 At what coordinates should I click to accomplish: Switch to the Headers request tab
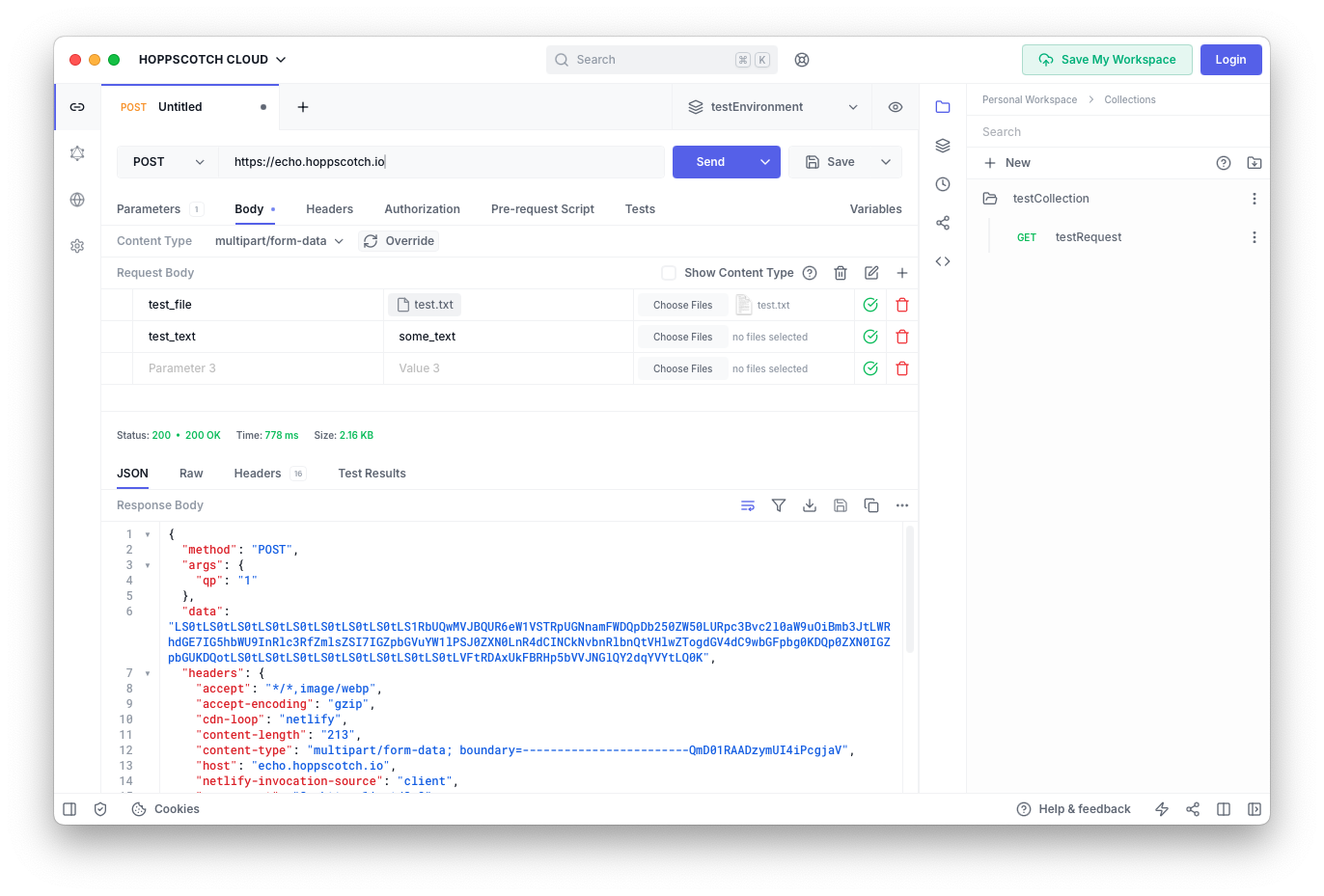[x=330, y=209]
